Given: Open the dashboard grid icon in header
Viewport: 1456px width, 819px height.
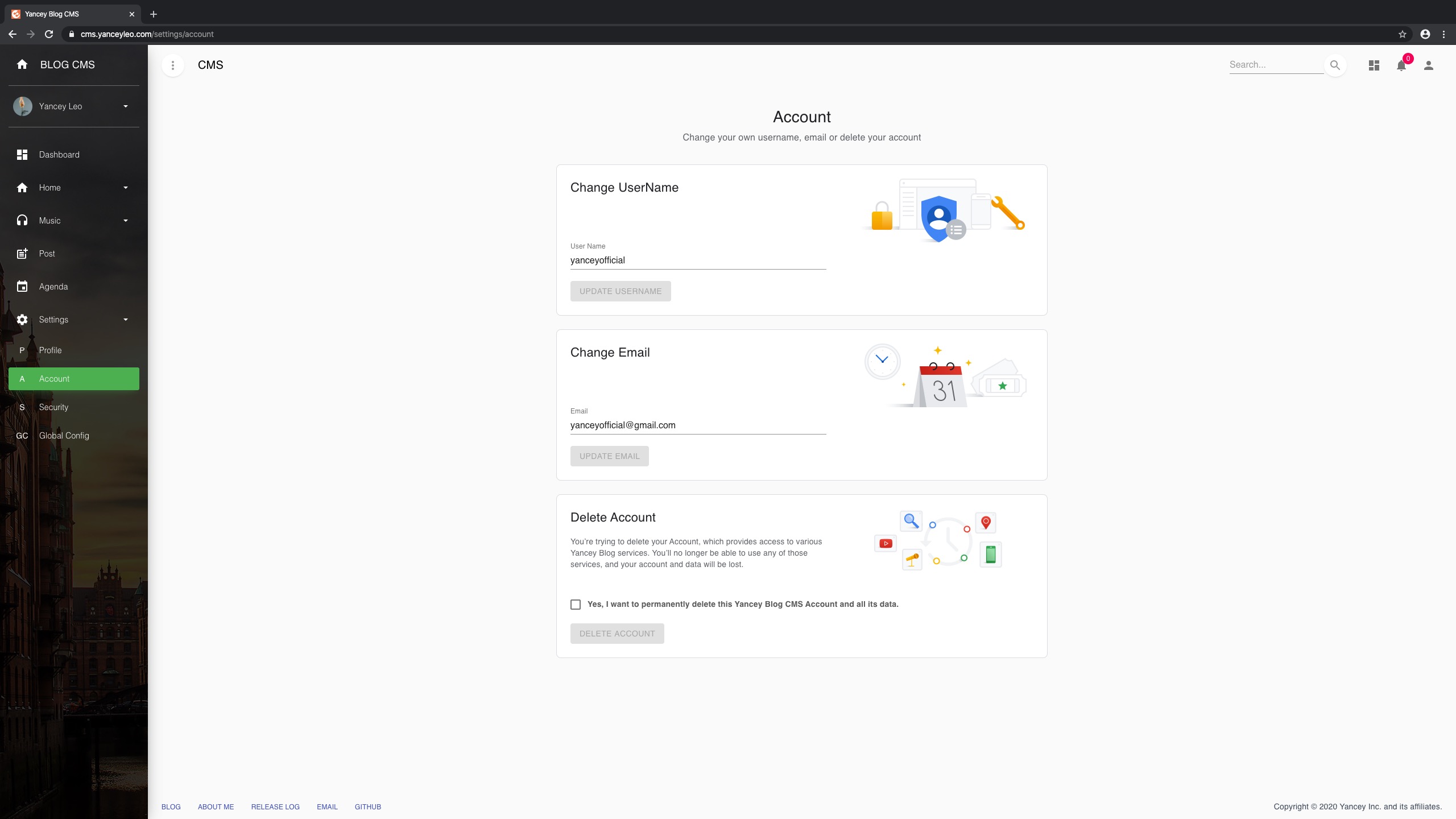Looking at the screenshot, I should point(1374,65).
